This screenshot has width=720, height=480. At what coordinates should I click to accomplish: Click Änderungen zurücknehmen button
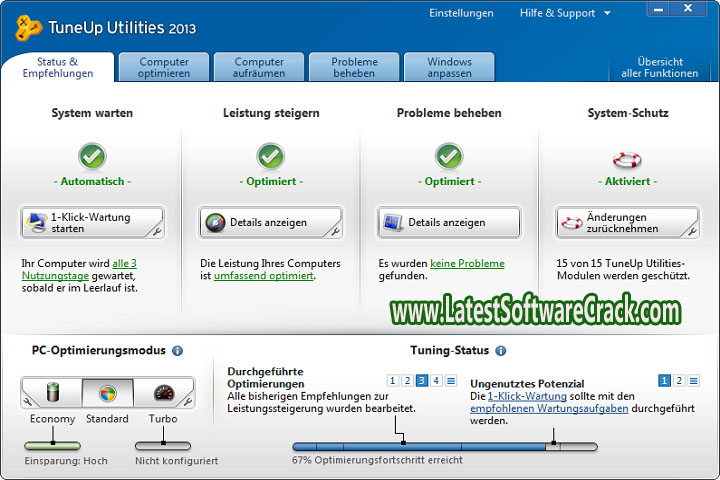(627, 222)
